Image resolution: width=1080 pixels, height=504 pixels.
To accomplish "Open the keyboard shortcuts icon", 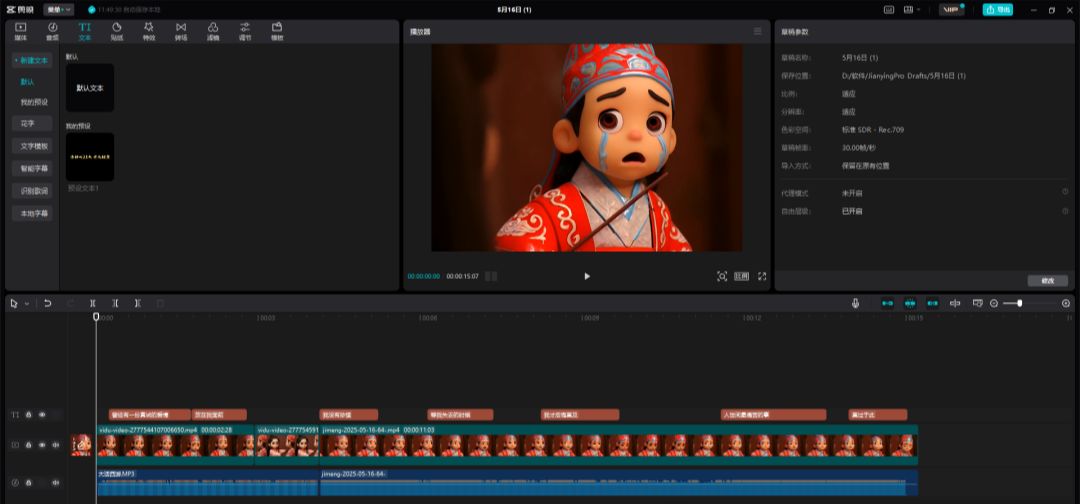I will click(889, 10).
